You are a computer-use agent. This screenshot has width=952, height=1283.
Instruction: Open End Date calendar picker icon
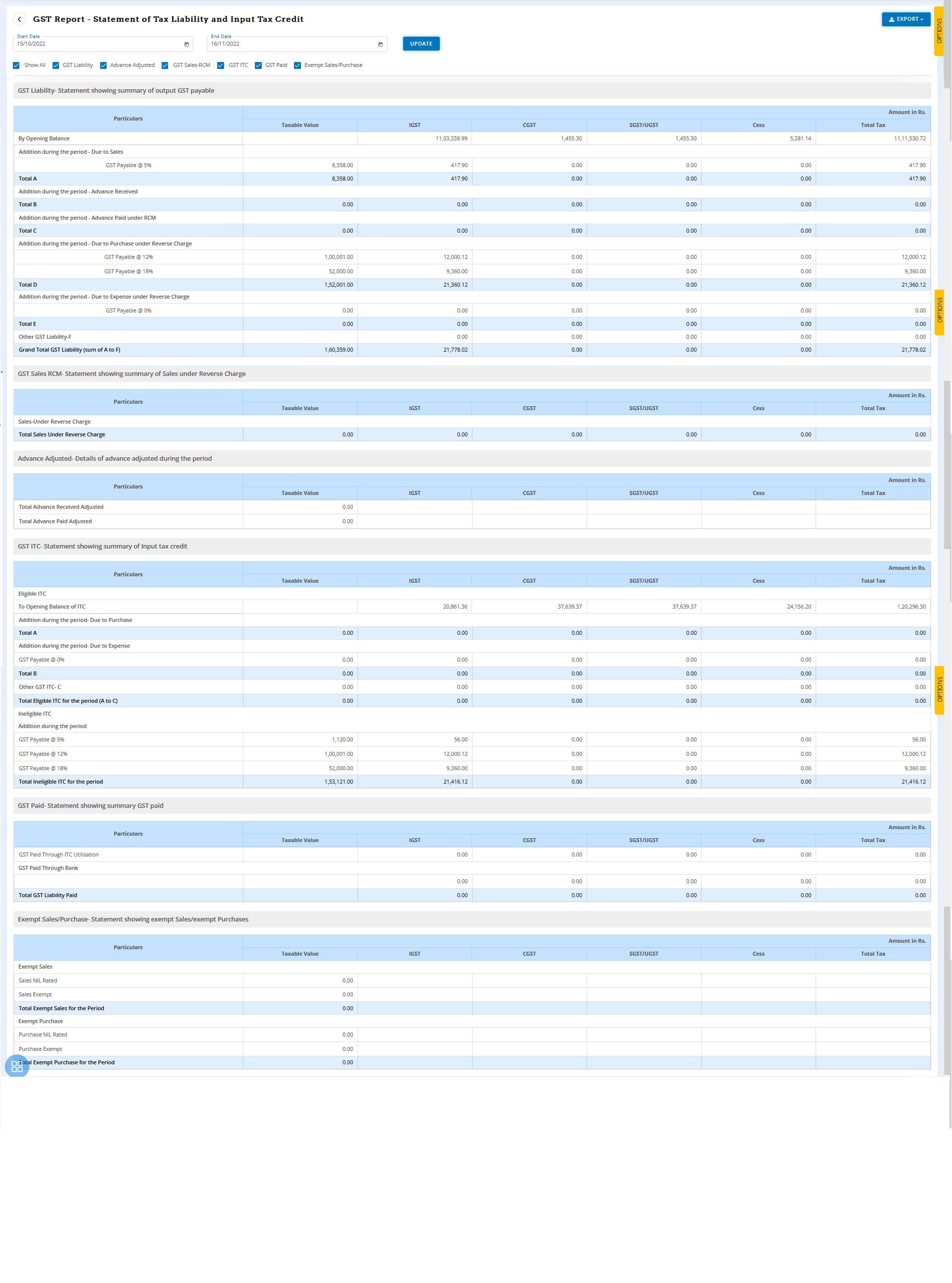pos(380,44)
